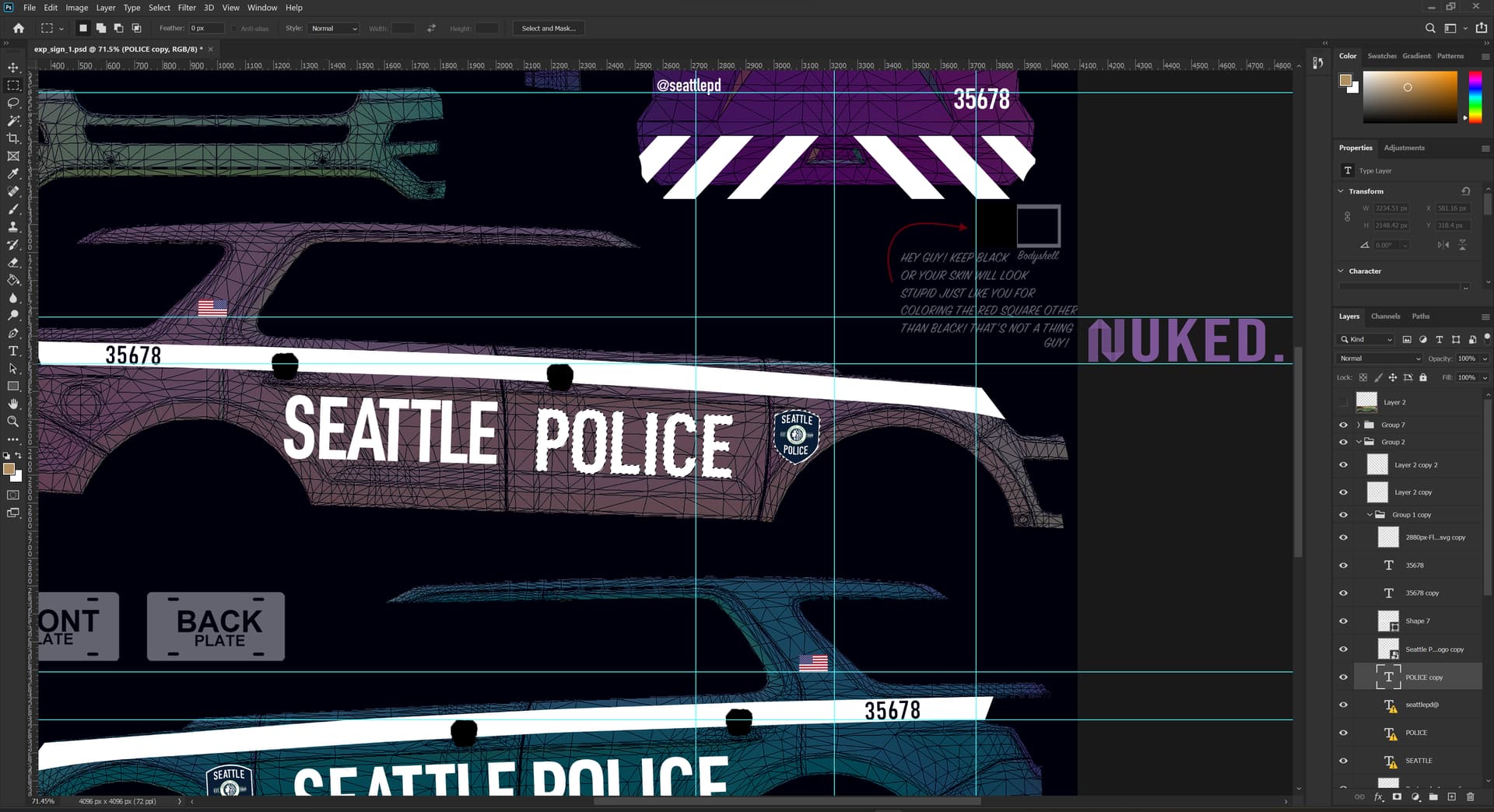Image resolution: width=1494 pixels, height=812 pixels.
Task: Open the layer Opacity dropdown
Action: pos(1485,359)
